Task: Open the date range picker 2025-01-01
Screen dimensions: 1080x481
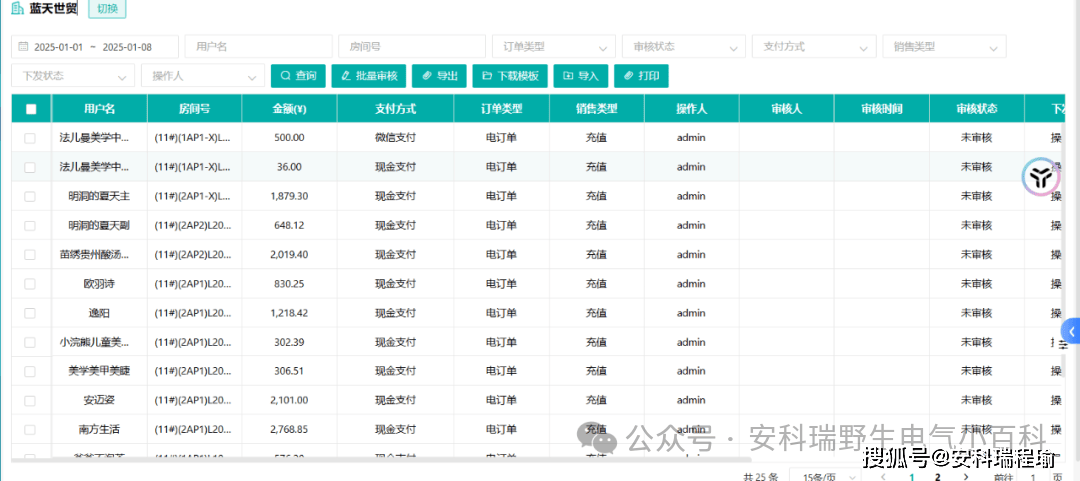Action: [x=95, y=47]
